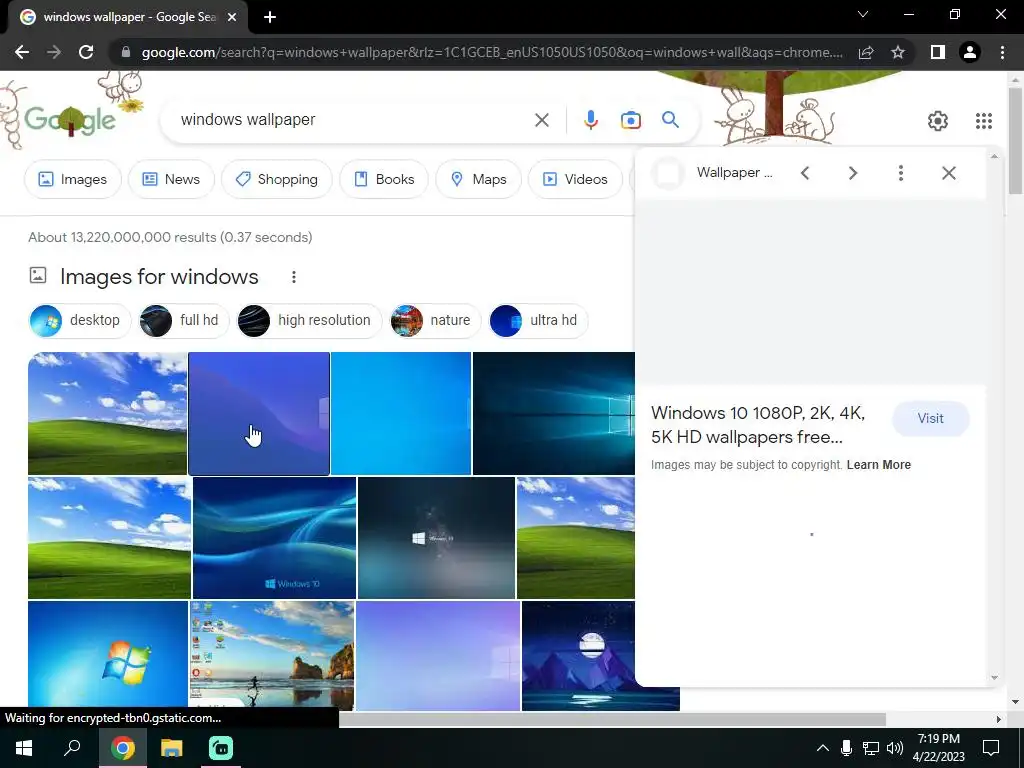The image size is (1024, 768).
Task: Click the horizontal scrollbar at bottom
Action: click(x=612, y=719)
